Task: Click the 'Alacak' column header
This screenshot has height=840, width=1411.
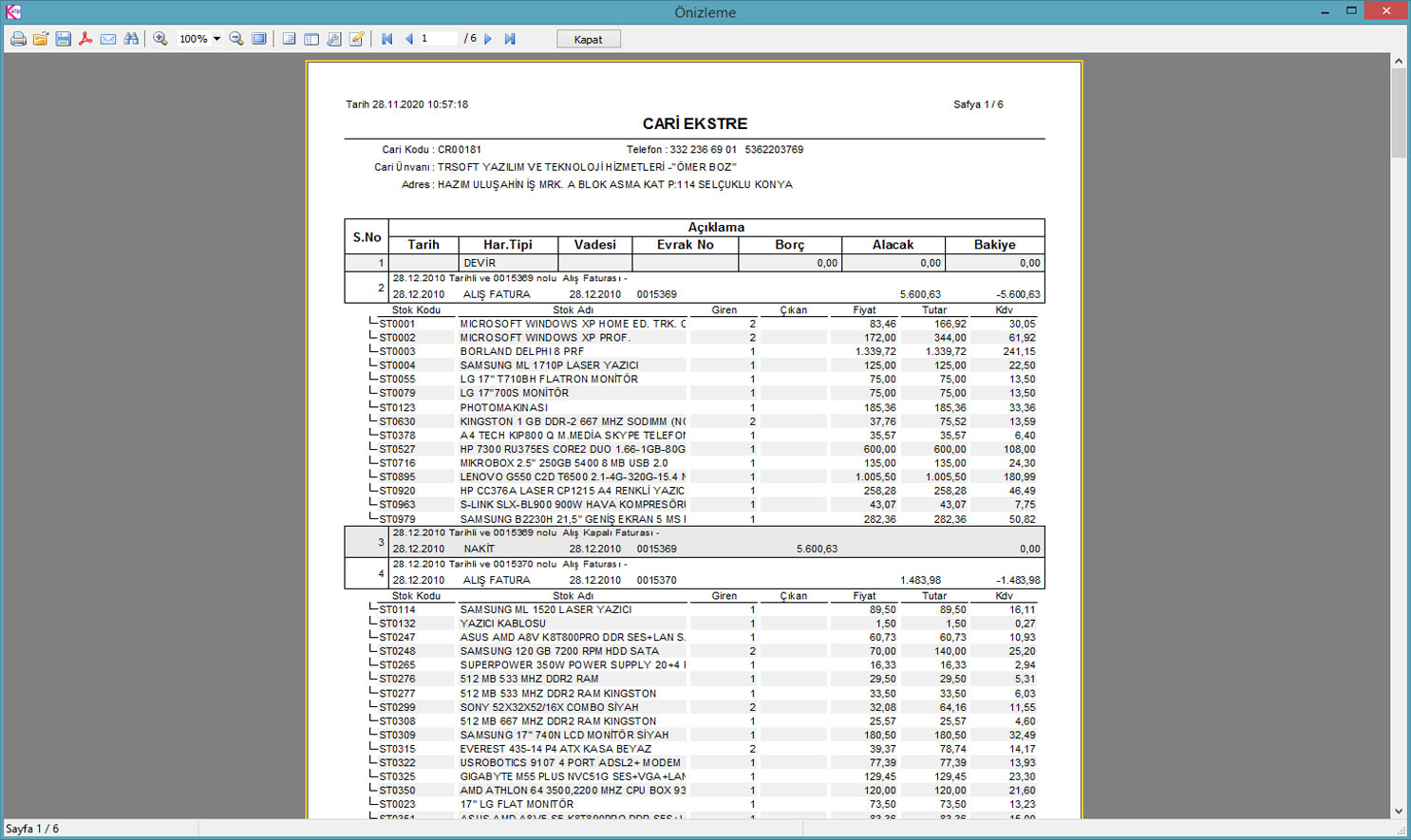Action: click(x=893, y=245)
